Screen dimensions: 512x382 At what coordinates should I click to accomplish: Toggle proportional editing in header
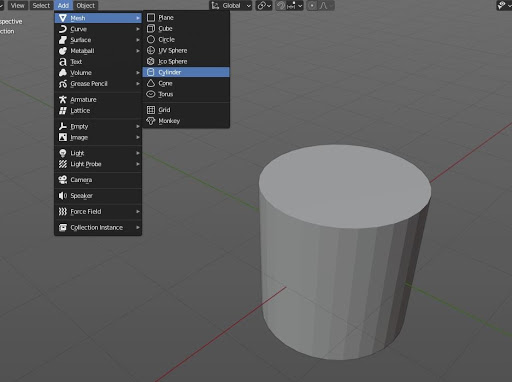[312, 6]
